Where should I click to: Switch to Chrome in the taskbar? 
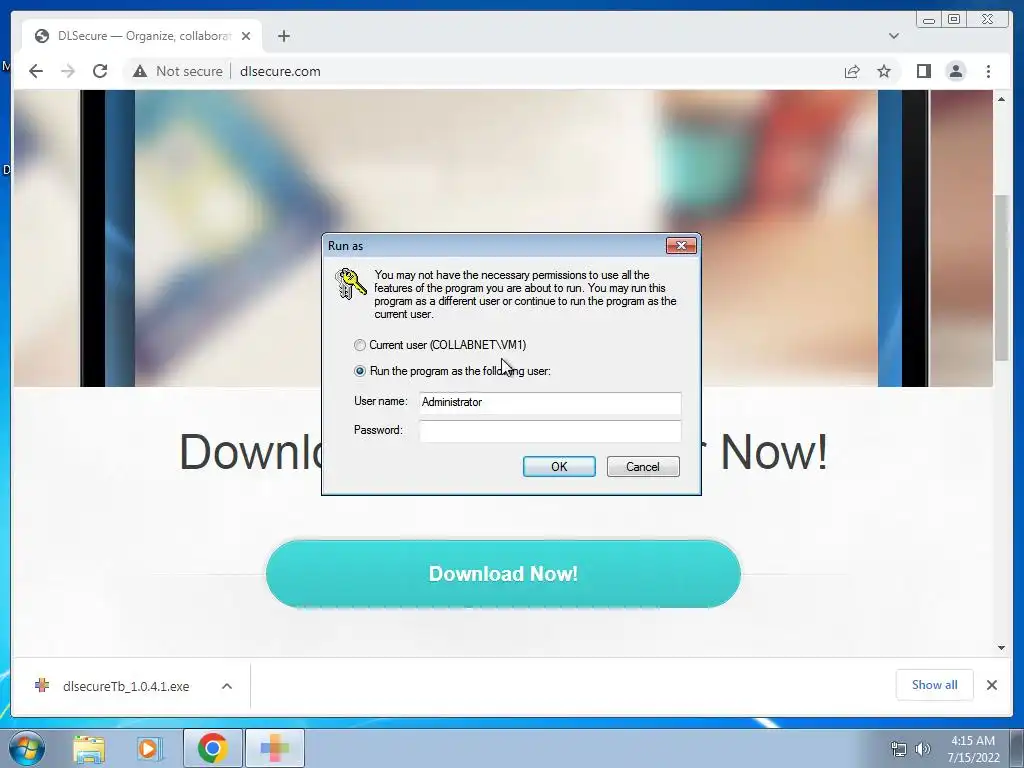(x=212, y=748)
